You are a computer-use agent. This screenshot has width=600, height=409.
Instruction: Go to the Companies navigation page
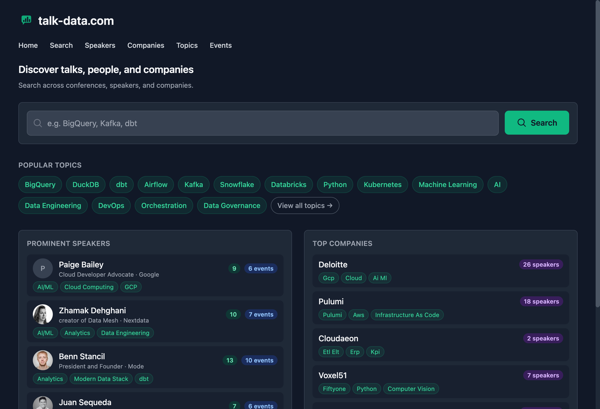[x=145, y=45]
